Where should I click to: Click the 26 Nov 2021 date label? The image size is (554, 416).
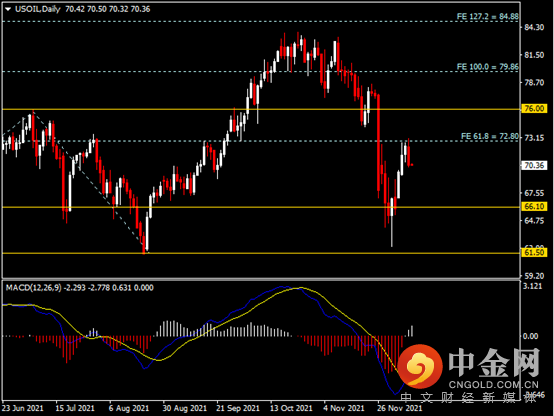400,408
